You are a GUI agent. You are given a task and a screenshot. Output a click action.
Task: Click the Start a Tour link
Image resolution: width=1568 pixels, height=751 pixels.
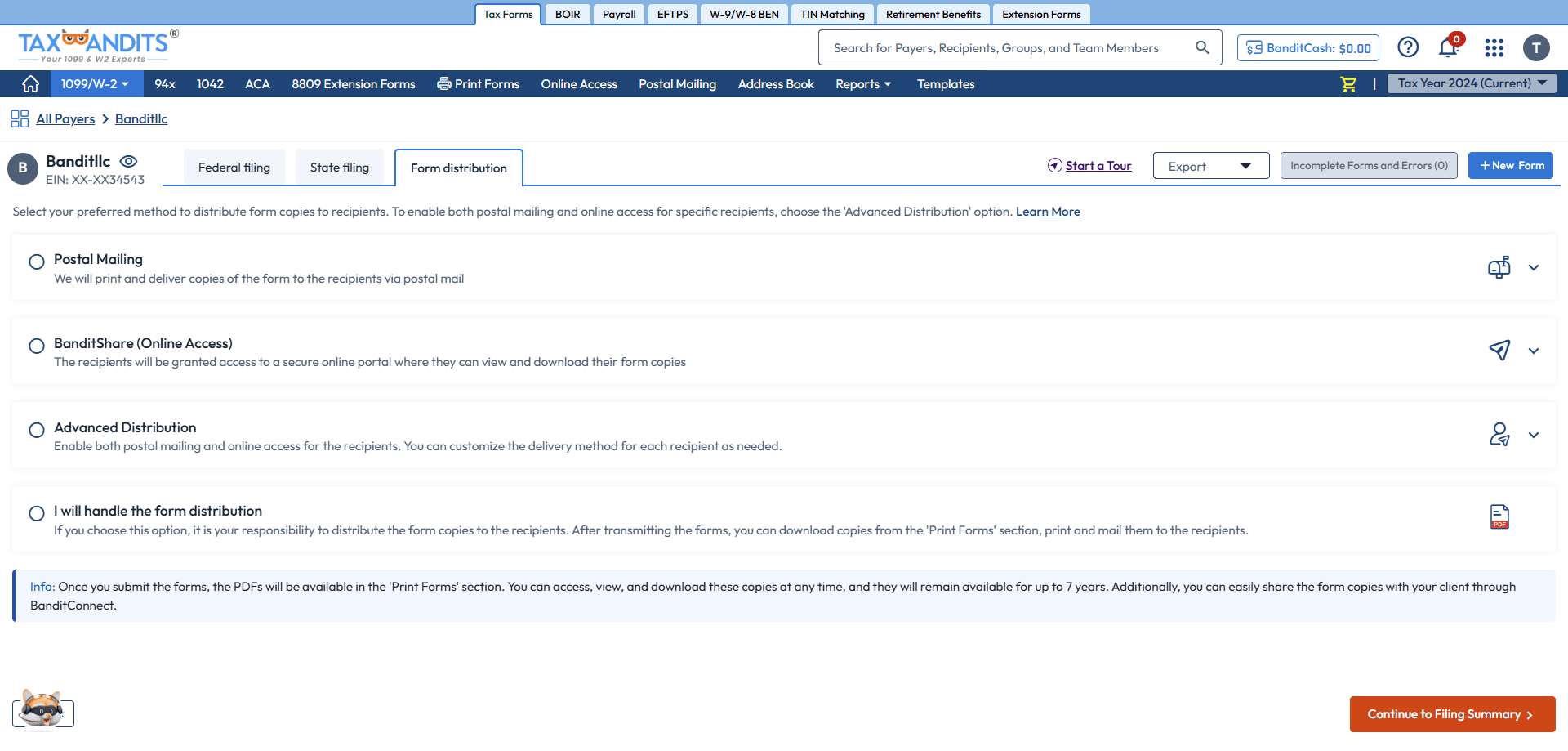pyautogui.click(x=1098, y=166)
